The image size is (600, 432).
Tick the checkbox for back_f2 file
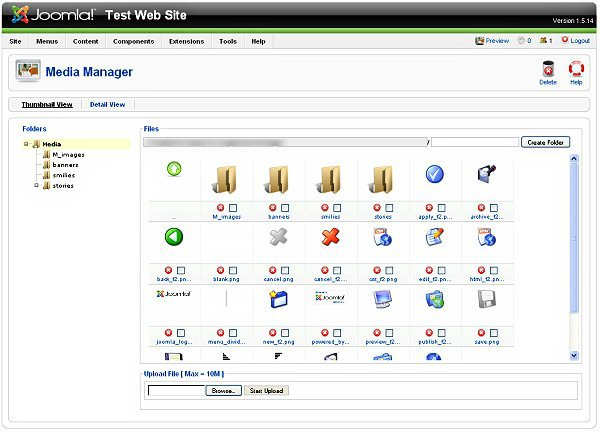[181, 271]
